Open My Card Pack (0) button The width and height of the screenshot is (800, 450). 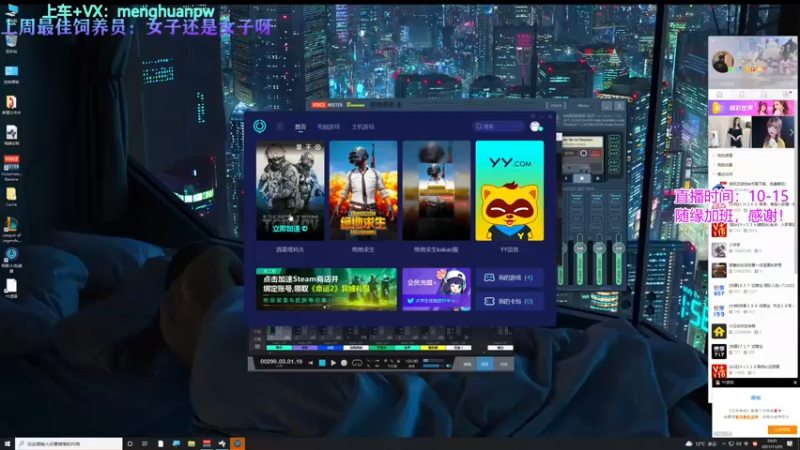[x=509, y=301]
